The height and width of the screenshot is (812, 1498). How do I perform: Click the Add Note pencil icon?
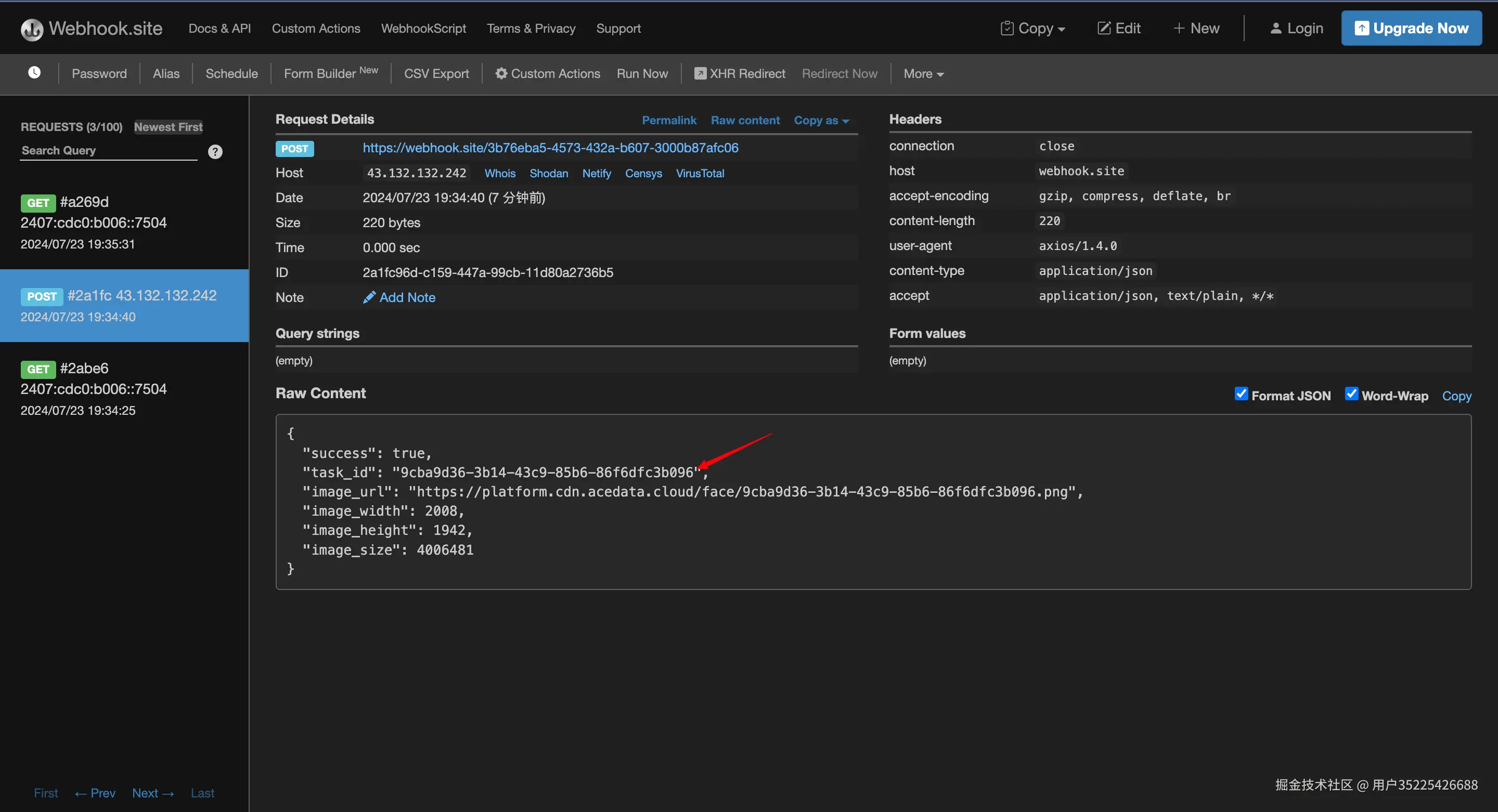point(369,297)
